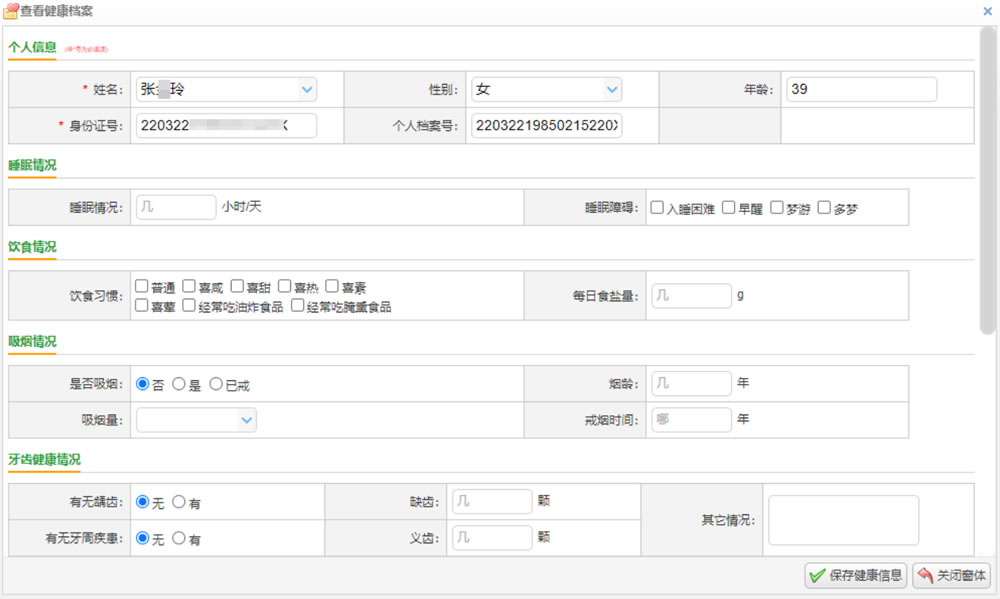The height and width of the screenshot is (599, 1000).
Task: Enable the 喜咸 checkbox
Action: (189, 286)
